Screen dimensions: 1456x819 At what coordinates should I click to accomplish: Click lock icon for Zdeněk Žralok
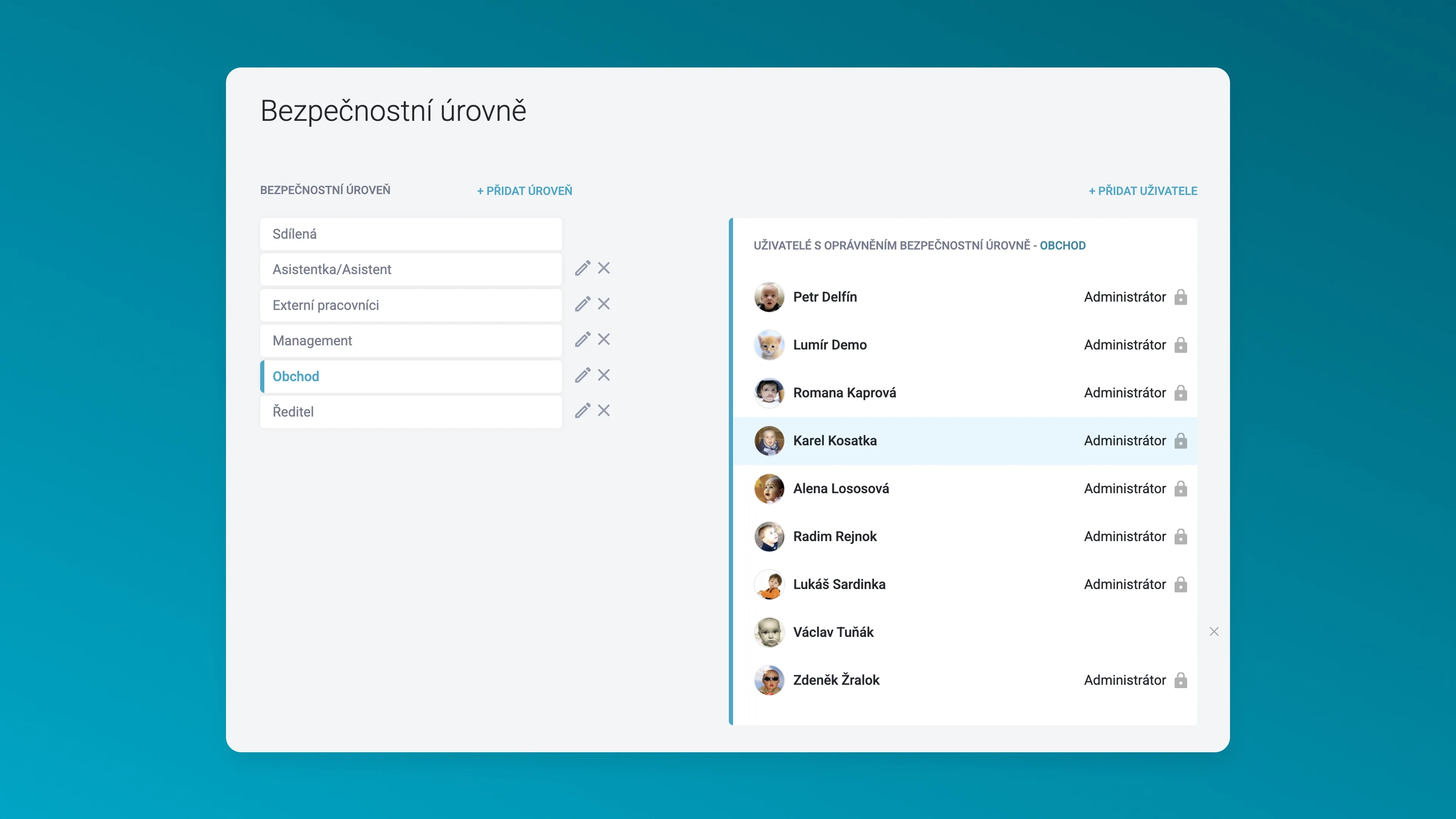click(x=1181, y=681)
